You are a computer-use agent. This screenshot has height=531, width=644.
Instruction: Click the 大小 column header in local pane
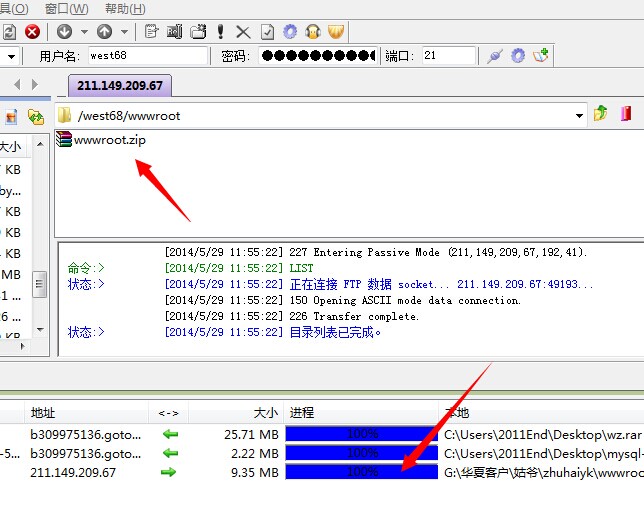[x=14, y=147]
